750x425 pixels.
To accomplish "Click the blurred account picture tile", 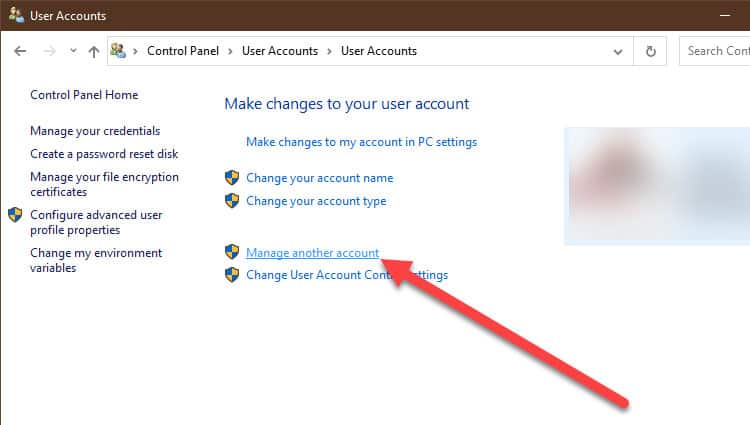I will (657, 186).
